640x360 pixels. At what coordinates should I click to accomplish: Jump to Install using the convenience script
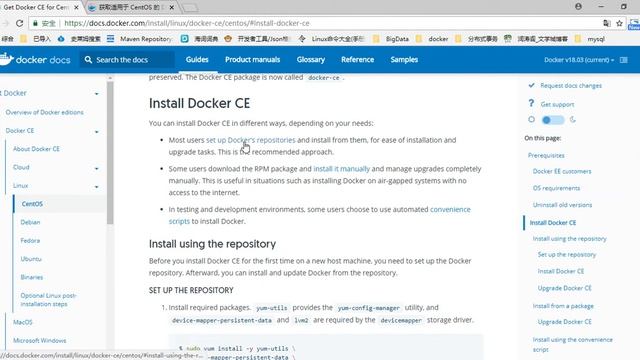572,344
